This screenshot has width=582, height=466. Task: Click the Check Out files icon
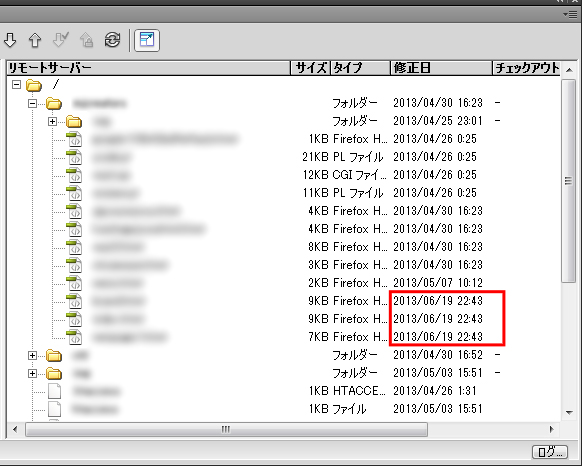point(61,40)
